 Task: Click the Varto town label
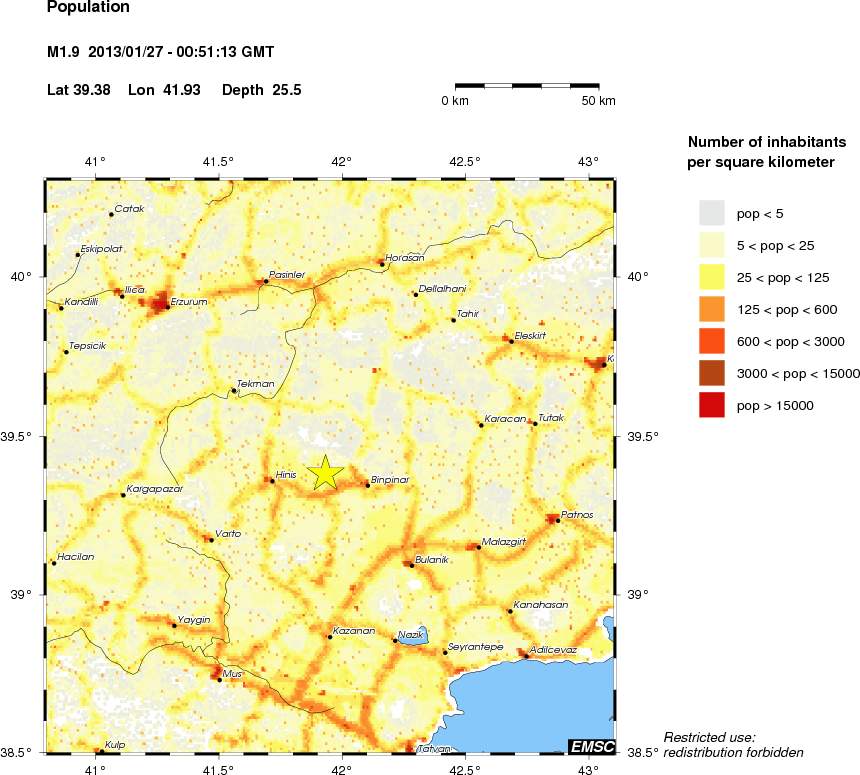click(228, 534)
